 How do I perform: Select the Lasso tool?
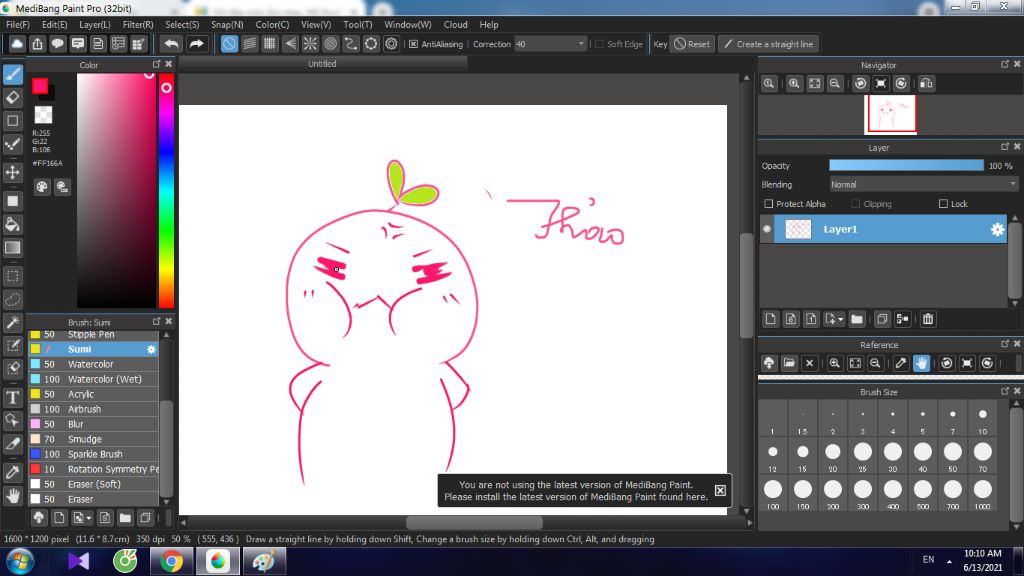point(13,300)
